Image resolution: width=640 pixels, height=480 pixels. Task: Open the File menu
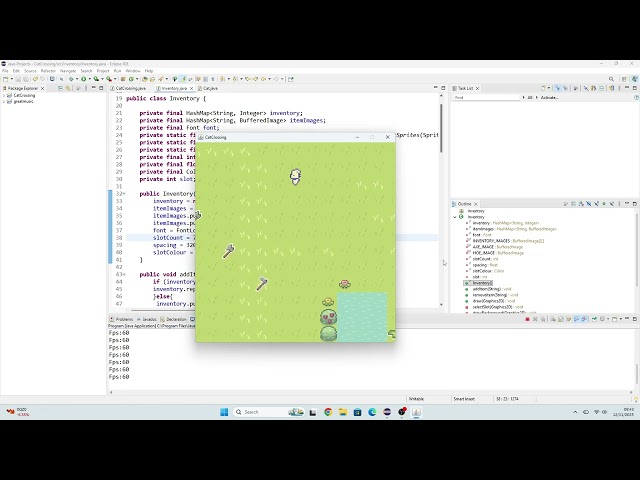pos(5,71)
